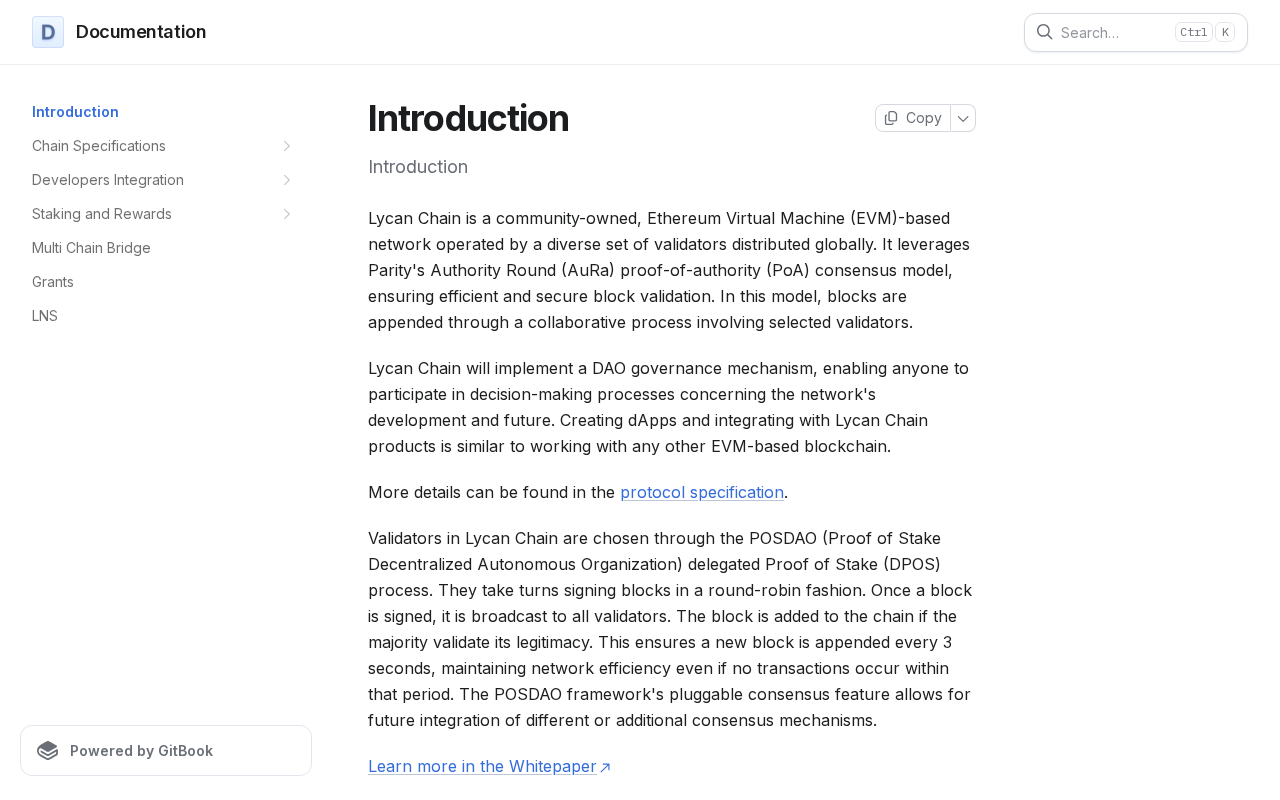Click the Documentation site title
The height and width of the screenshot is (800, 1280).
point(141,32)
